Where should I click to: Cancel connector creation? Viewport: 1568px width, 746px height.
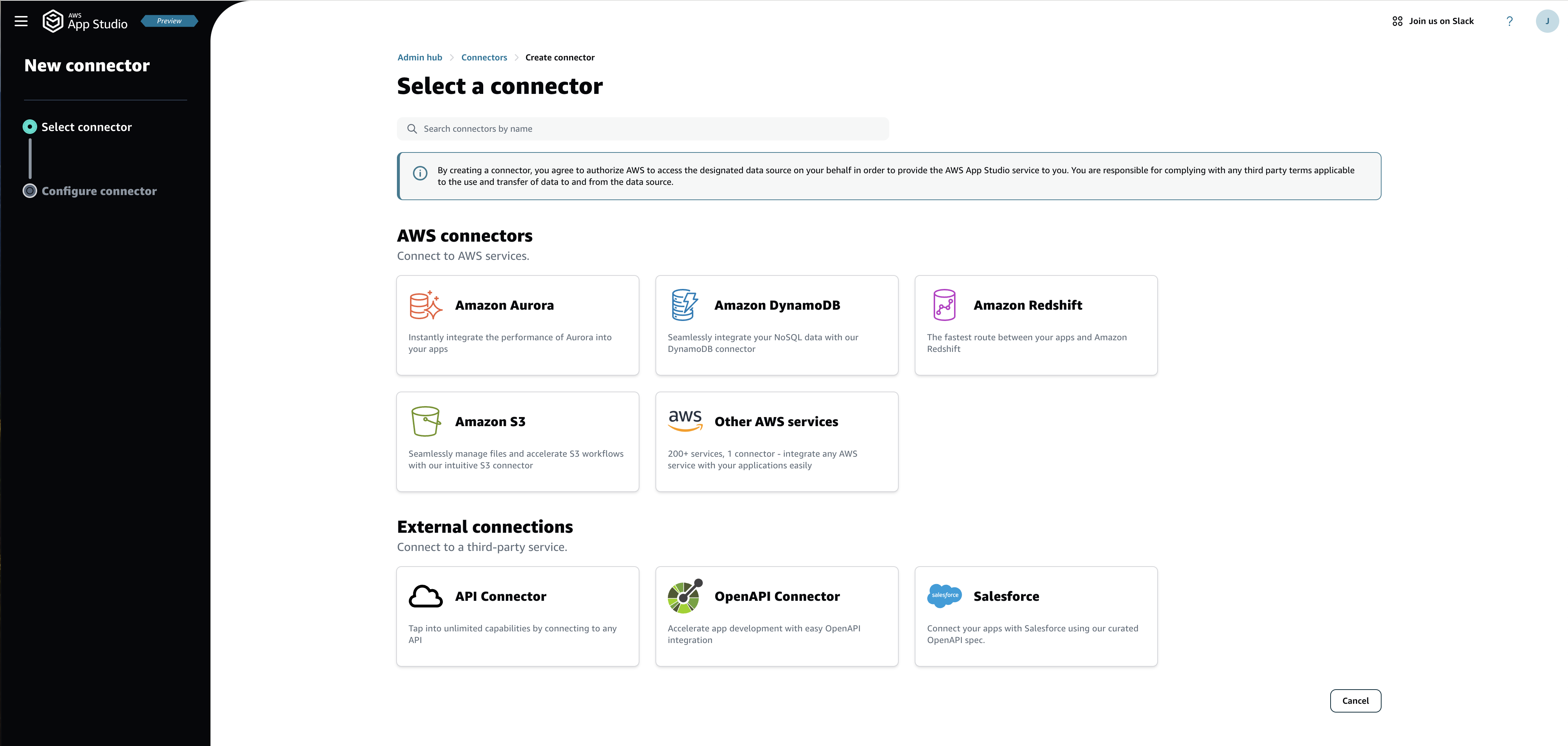pos(1356,701)
